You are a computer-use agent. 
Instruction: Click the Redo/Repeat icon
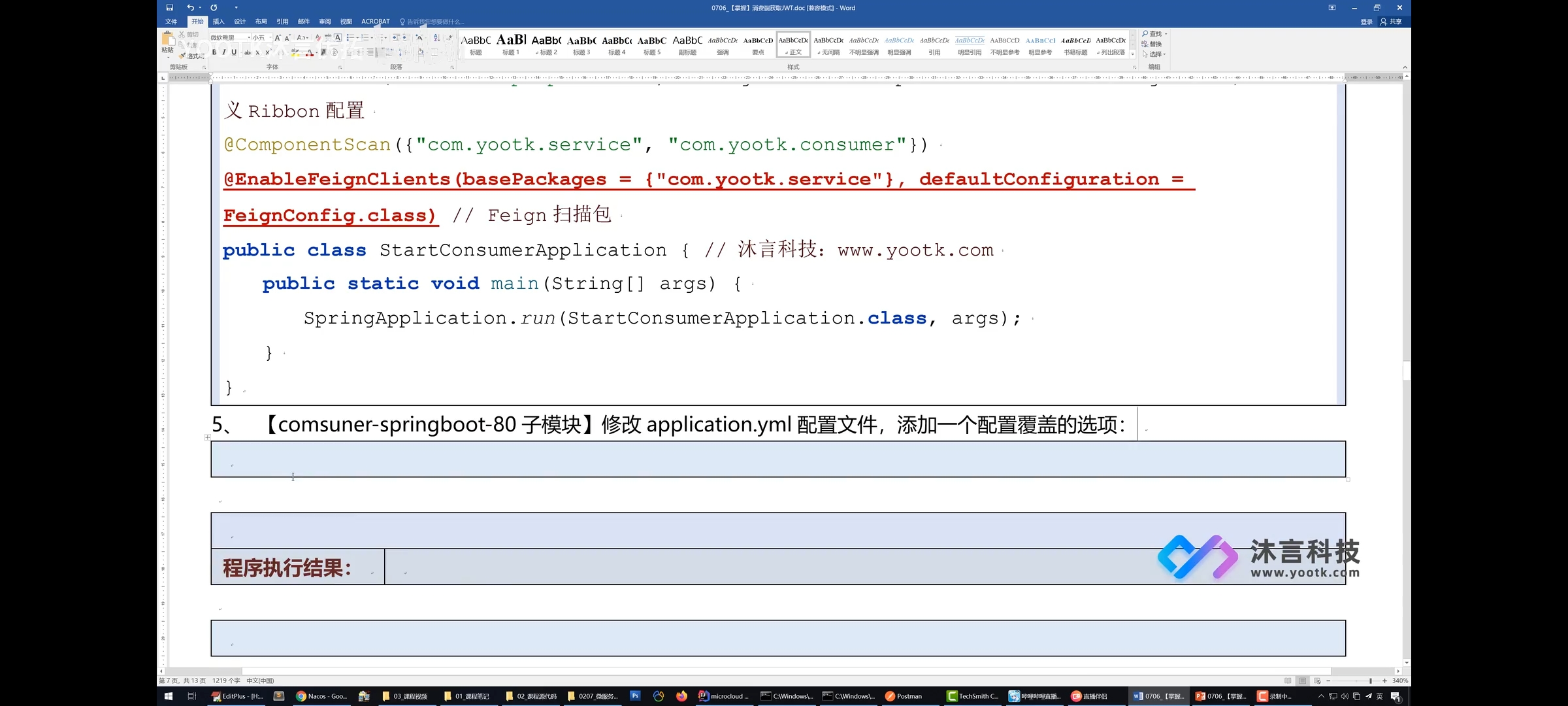(x=214, y=8)
